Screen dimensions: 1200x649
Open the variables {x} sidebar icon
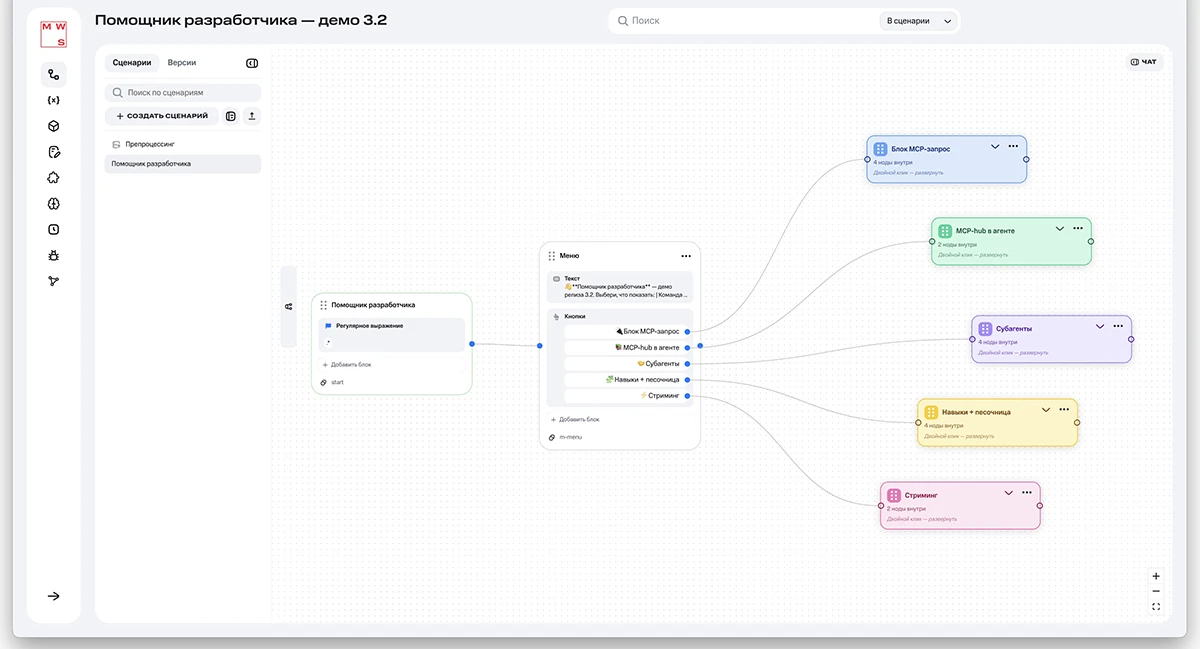click(x=54, y=100)
